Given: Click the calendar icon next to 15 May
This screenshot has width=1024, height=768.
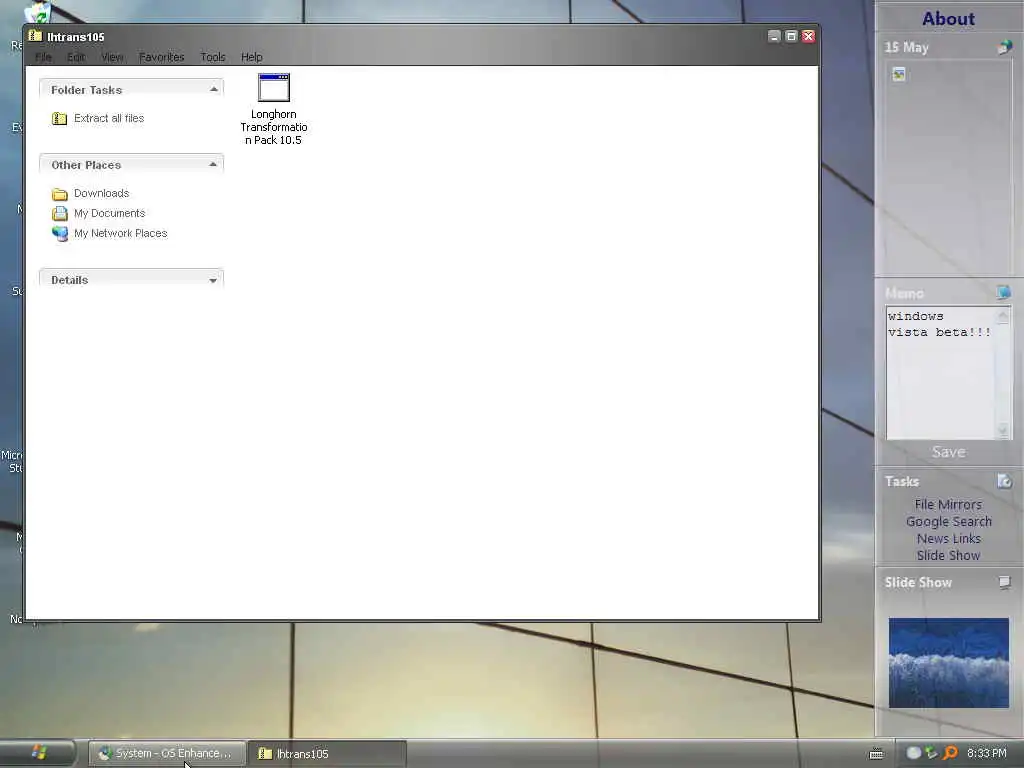Looking at the screenshot, I should (x=1004, y=47).
